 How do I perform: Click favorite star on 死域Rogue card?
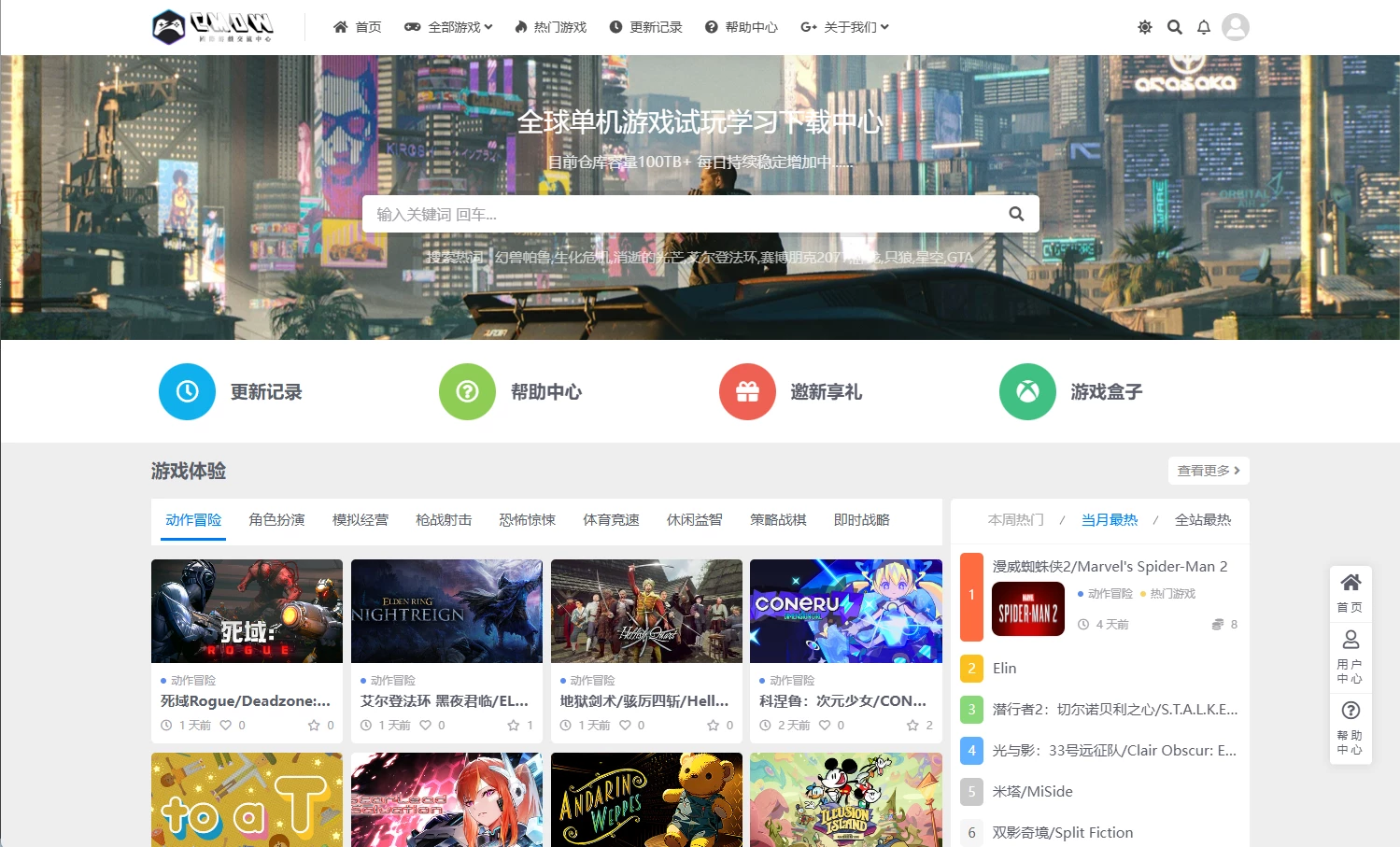pos(314,725)
